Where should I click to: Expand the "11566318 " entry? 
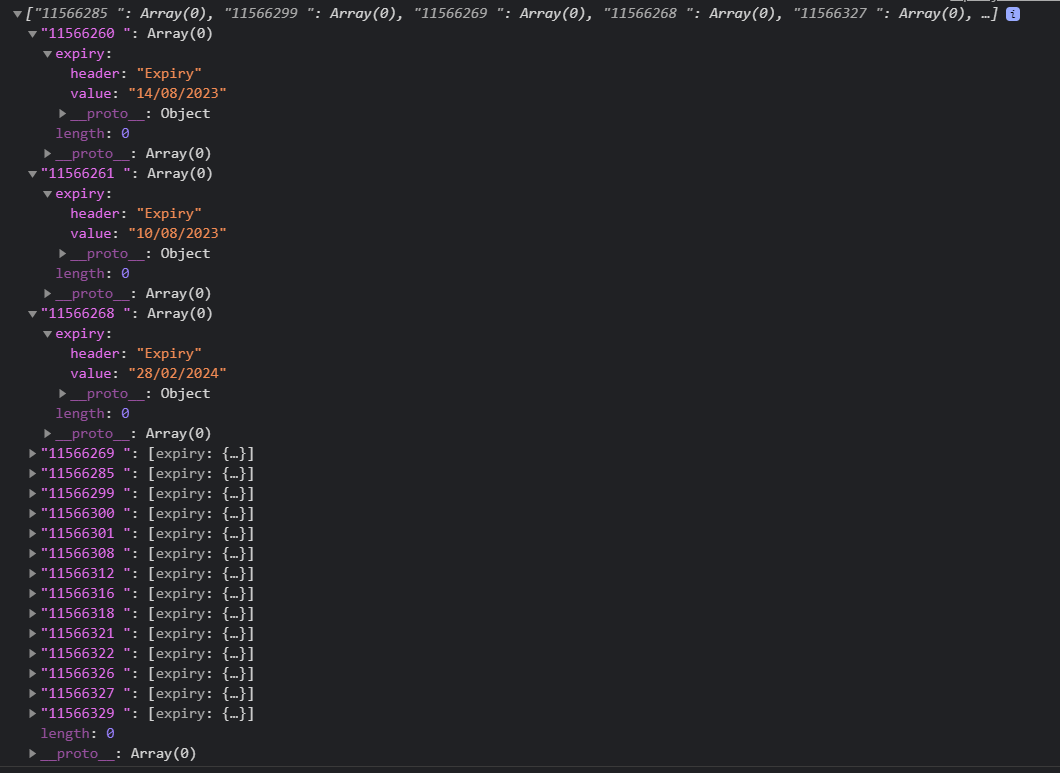32,613
